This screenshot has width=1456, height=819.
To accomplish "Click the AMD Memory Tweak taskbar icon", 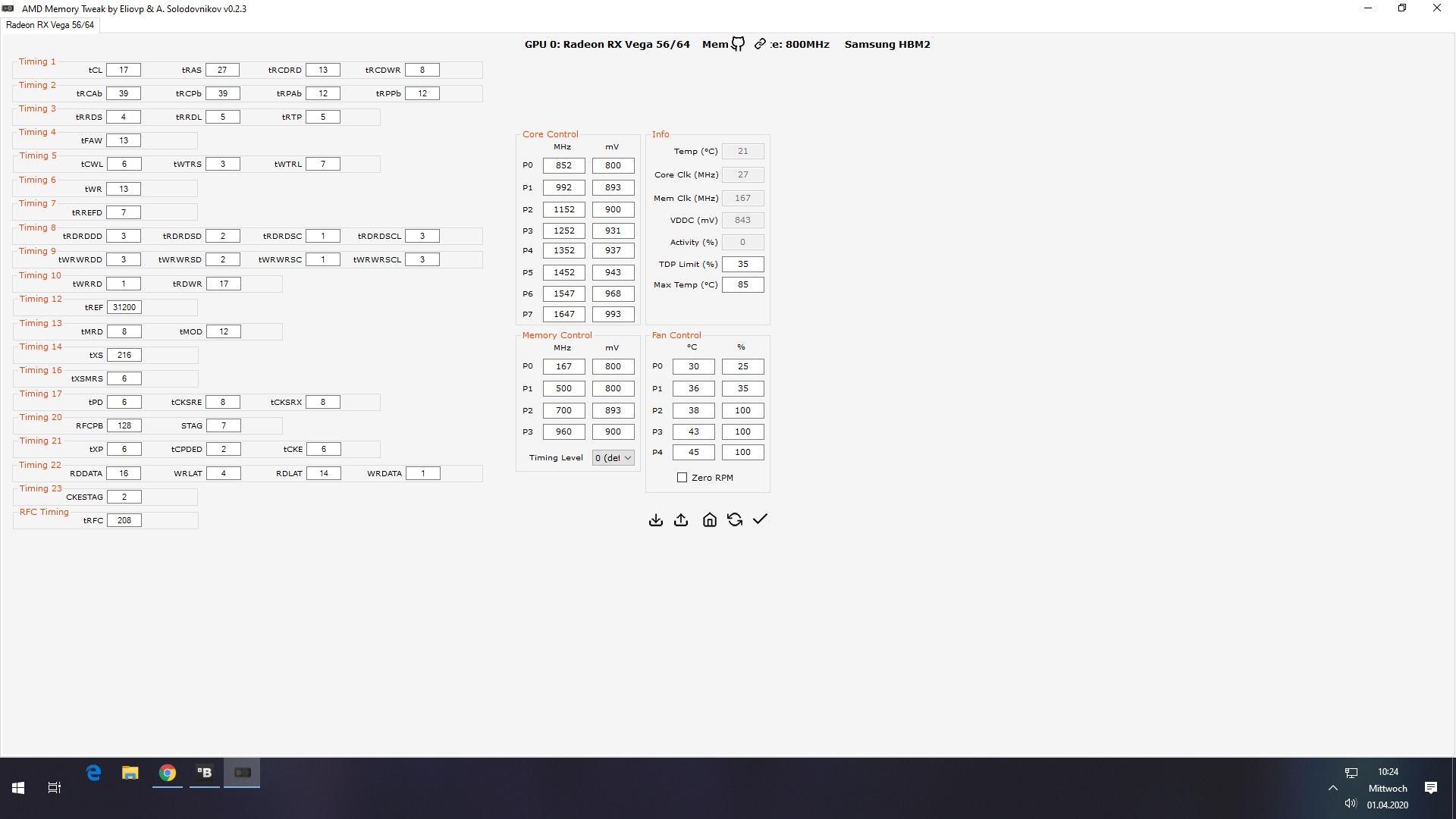I will (x=242, y=773).
